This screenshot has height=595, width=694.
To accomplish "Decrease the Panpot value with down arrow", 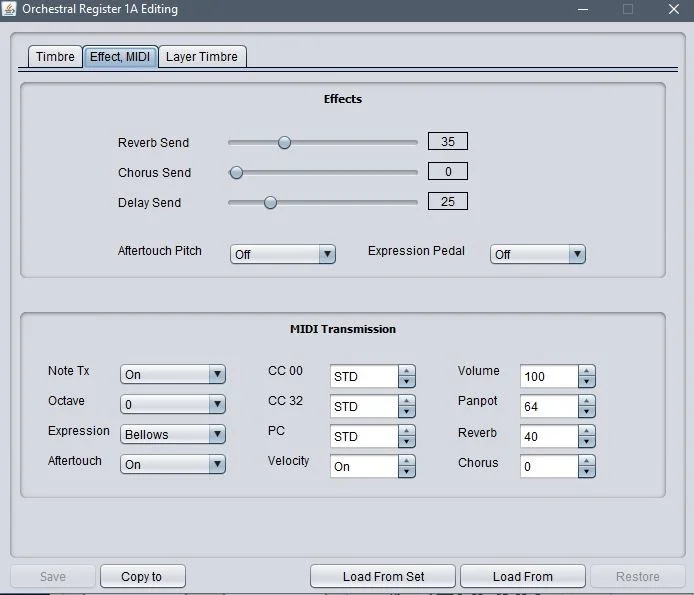I will [x=587, y=413].
